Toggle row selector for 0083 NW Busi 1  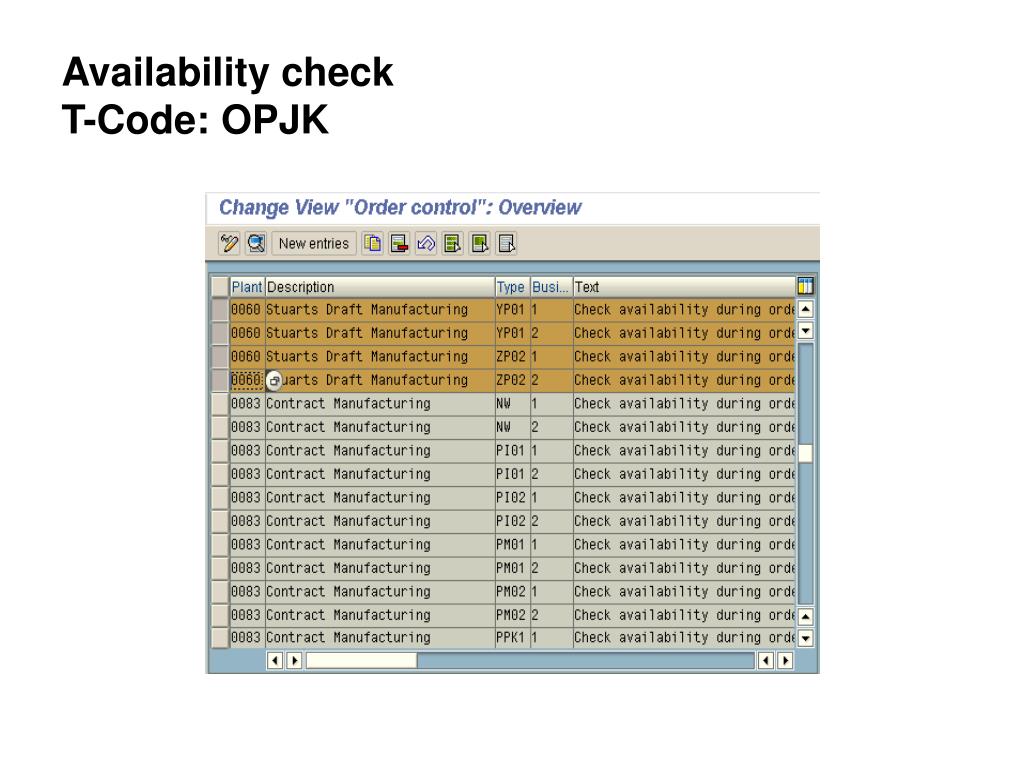[x=219, y=404]
